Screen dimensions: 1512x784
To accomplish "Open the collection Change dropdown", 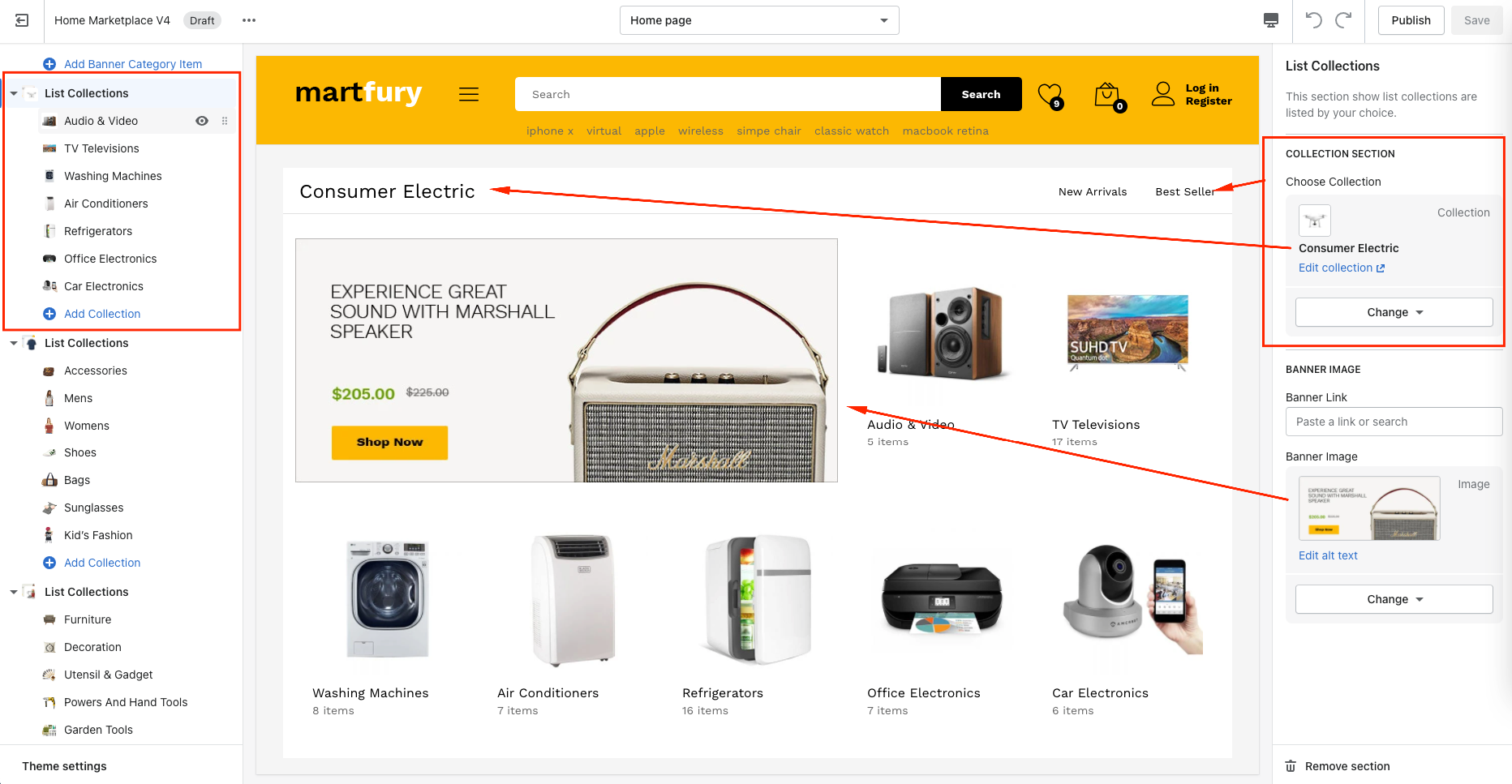I will [x=1394, y=312].
